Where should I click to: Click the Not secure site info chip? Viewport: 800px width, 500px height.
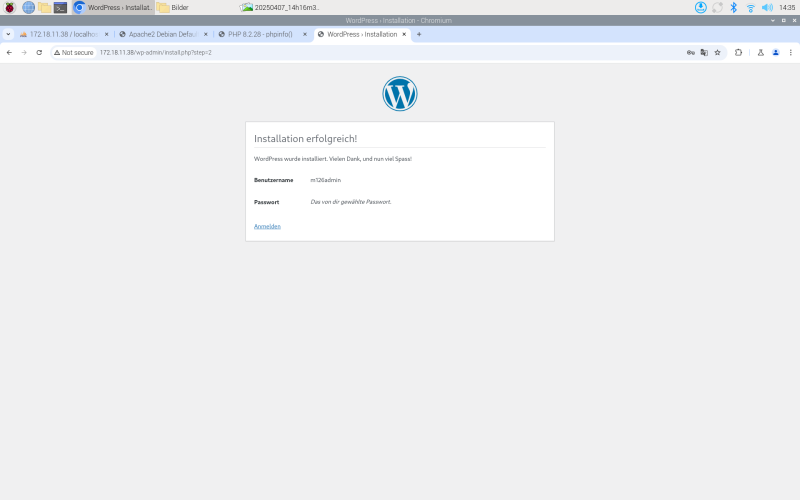74,53
